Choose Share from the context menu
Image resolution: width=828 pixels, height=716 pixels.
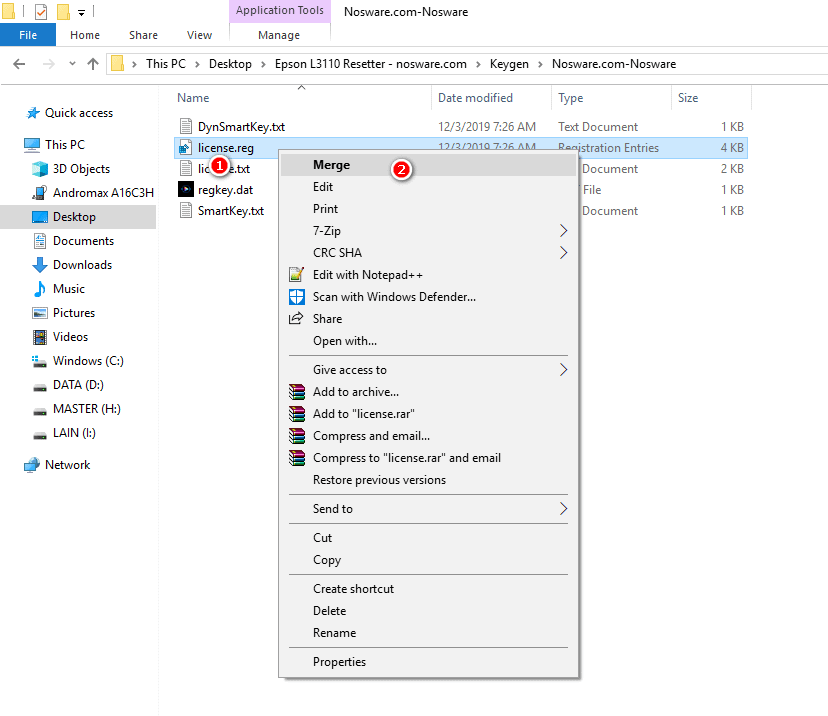[428, 319]
